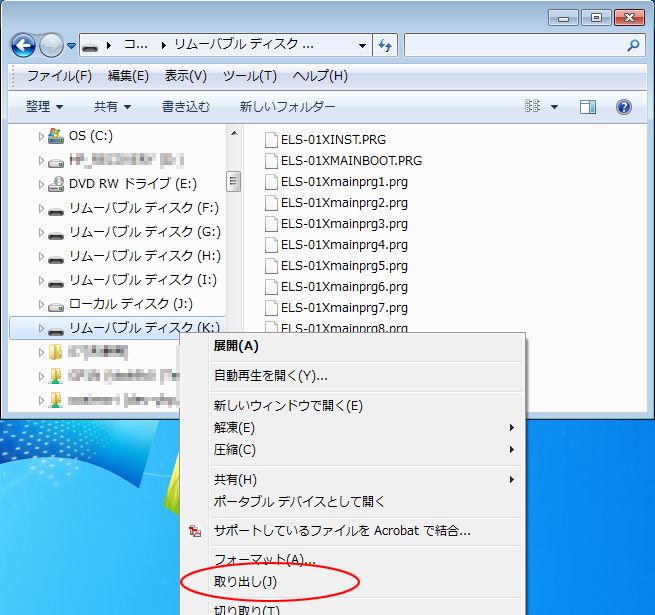
Task: Click the 新しいフォルダー button
Action: point(287,107)
